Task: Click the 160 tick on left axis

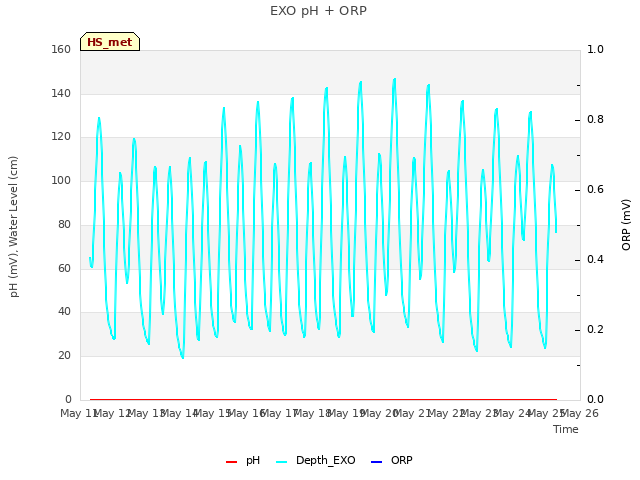Action: (x=61, y=49)
